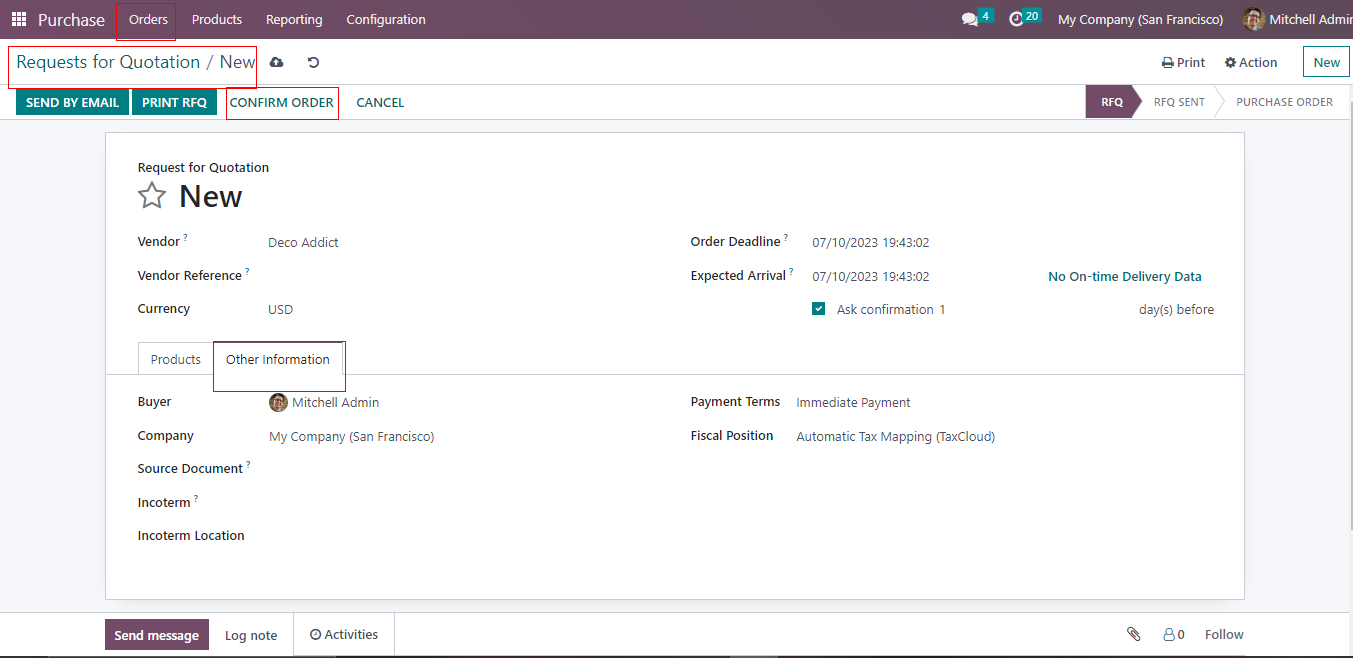This screenshot has height=658, width=1353.
Task: Open the Action gear dropdown
Action: pos(1251,62)
